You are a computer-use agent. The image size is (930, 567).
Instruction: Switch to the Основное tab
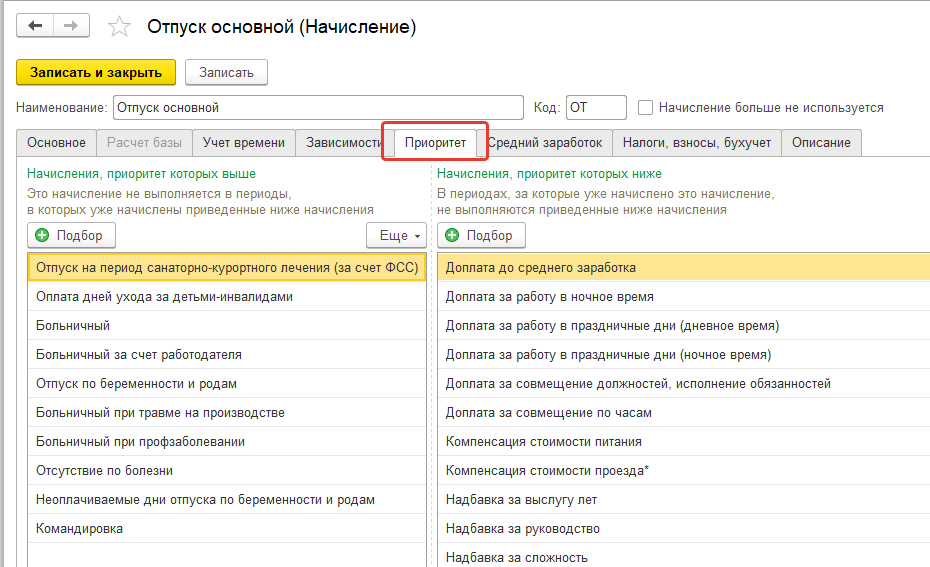(57, 143)
